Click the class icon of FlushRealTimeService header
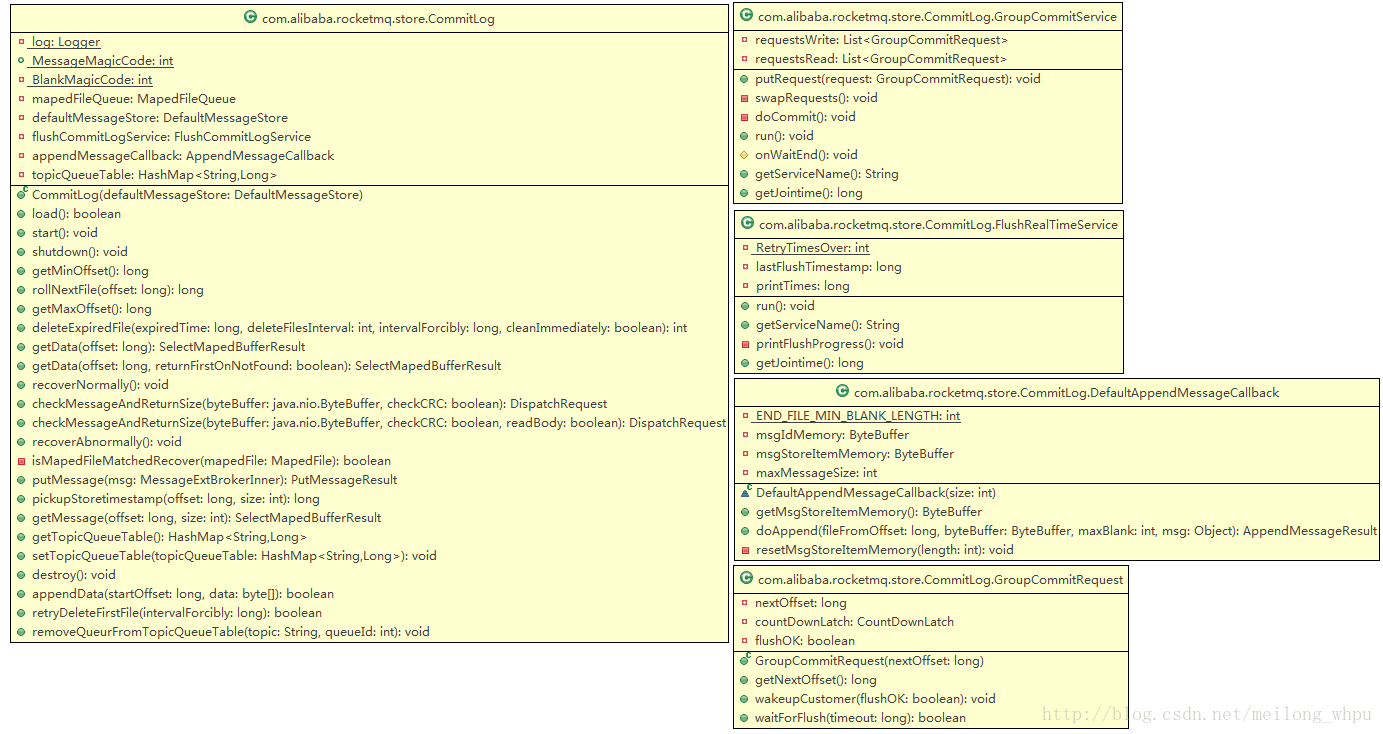The width and height of the screenshot is (1383, 734). (746, 224)
